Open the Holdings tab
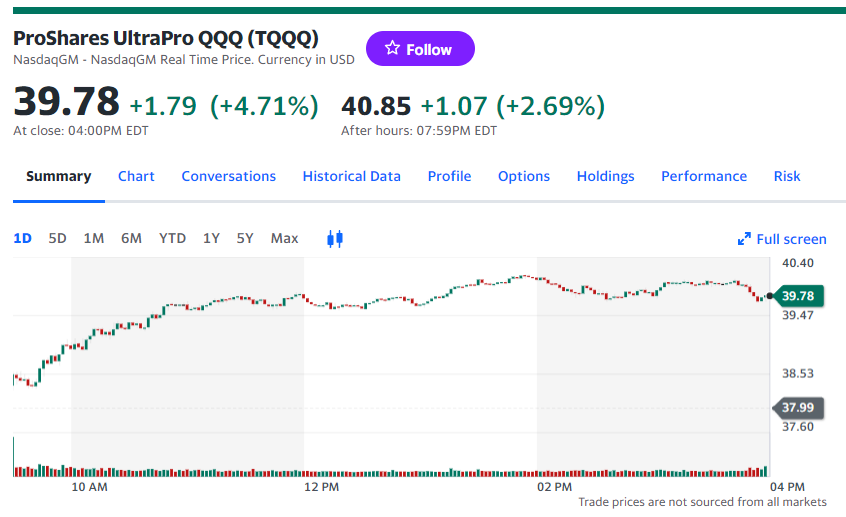Image resolution: width=846 pixels, height=517 pixels. coord(606,176)
